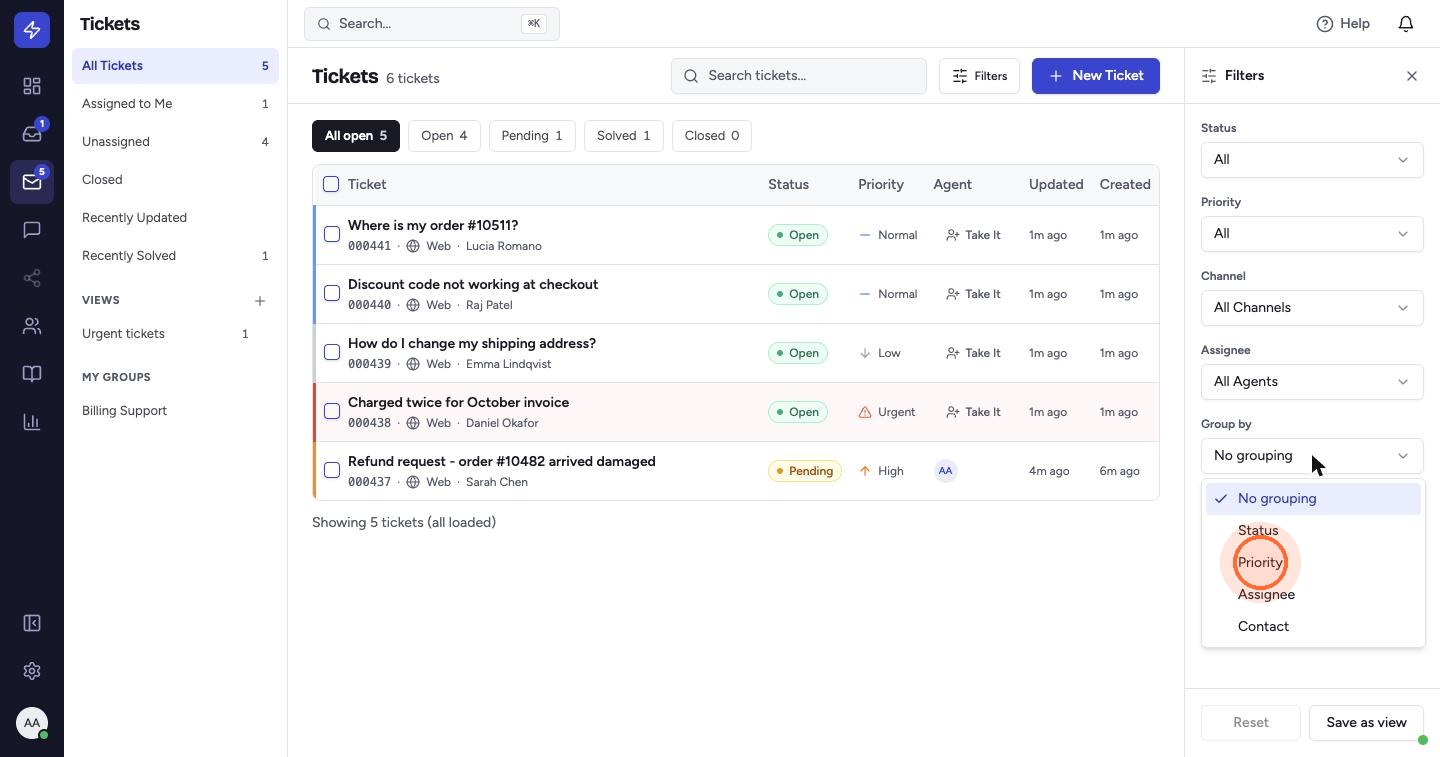Take It on Charged twice ticket

coord(973,412)
